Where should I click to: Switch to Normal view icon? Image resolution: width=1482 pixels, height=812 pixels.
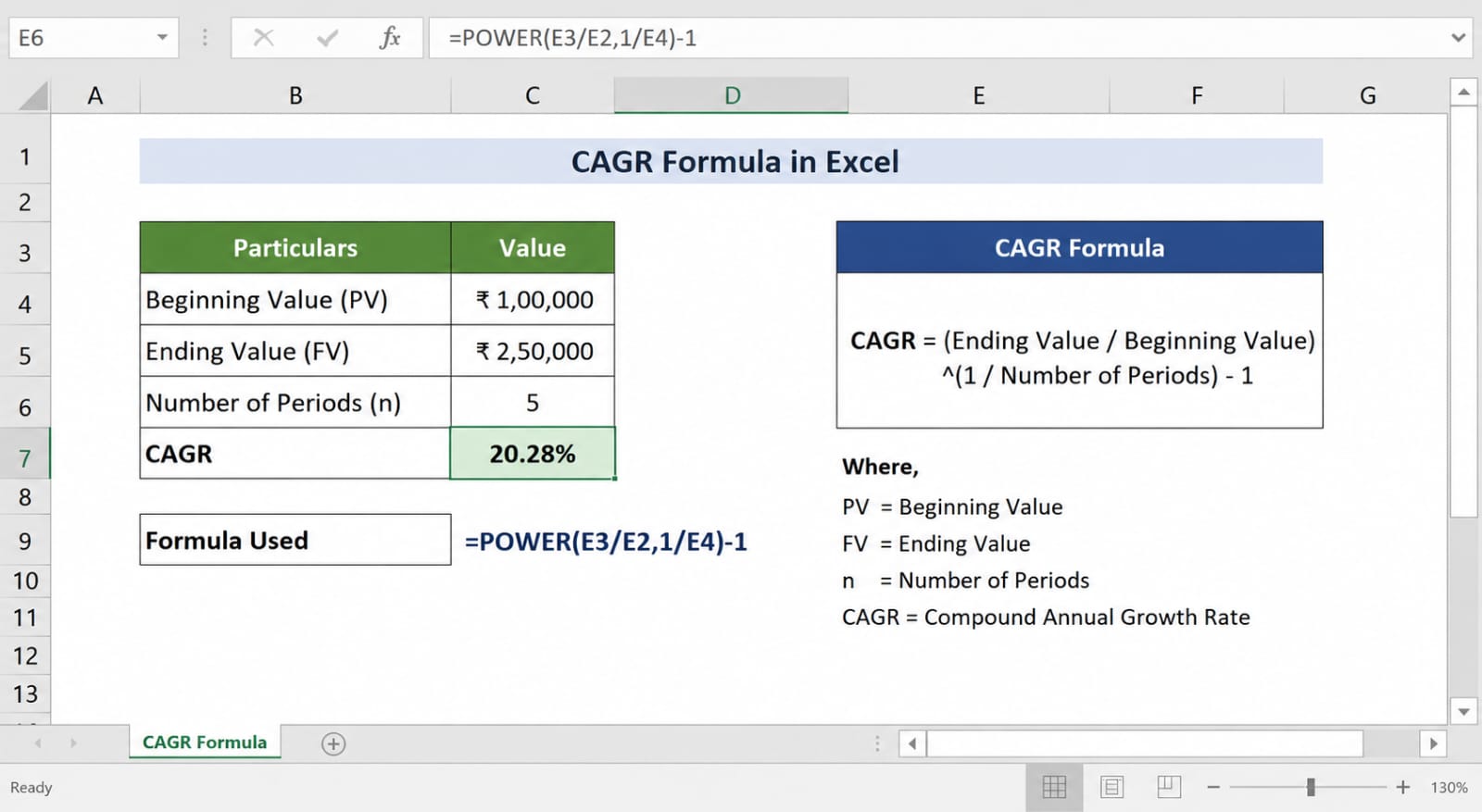click(1054, 787)
